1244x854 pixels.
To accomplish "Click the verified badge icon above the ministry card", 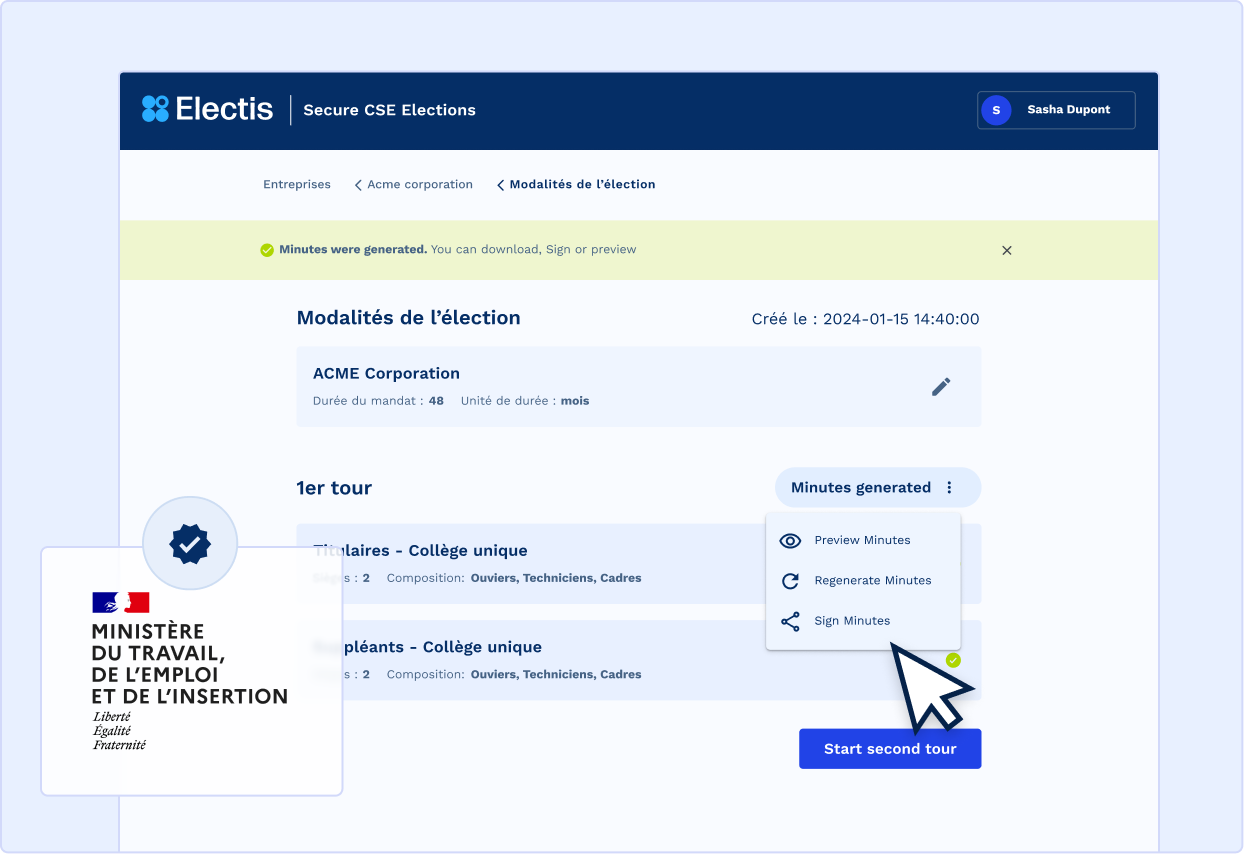I will [x=190, y=544].
